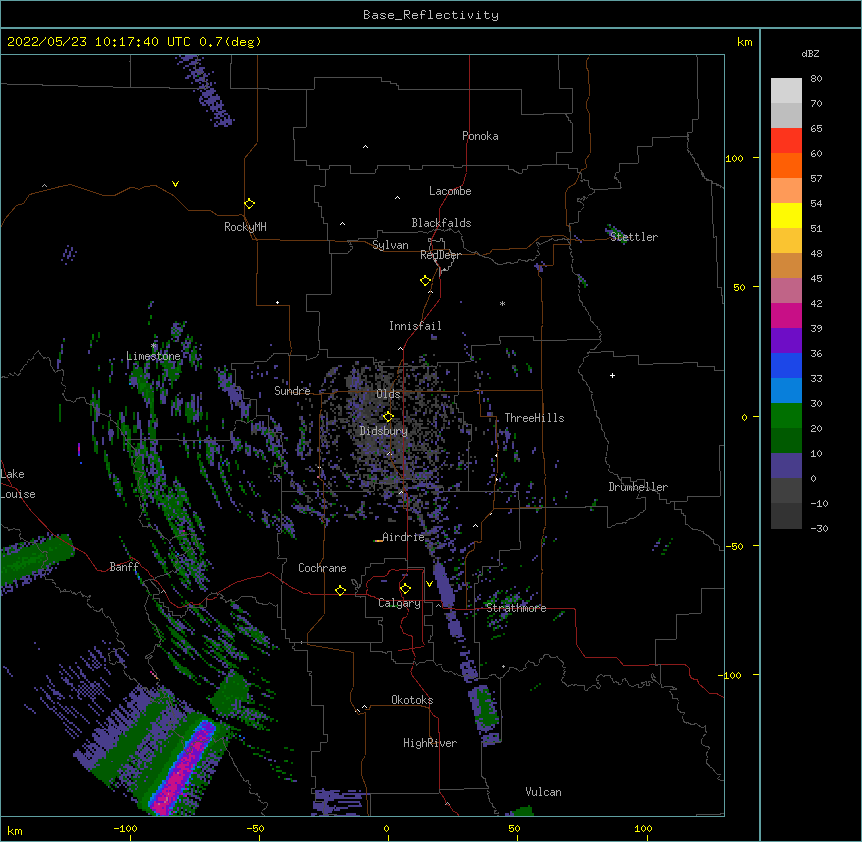Click the yellow diamond marker near RockyMH
Image resolution: width=862 pixels, height=842 pixels.
(250, 204)
